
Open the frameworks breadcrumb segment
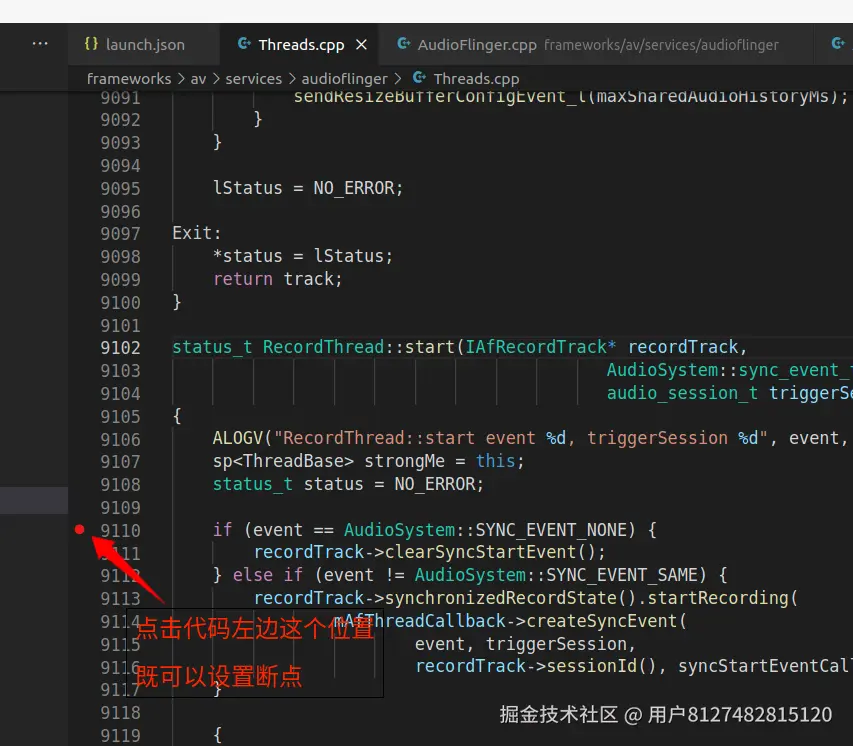tap(129, 79)
